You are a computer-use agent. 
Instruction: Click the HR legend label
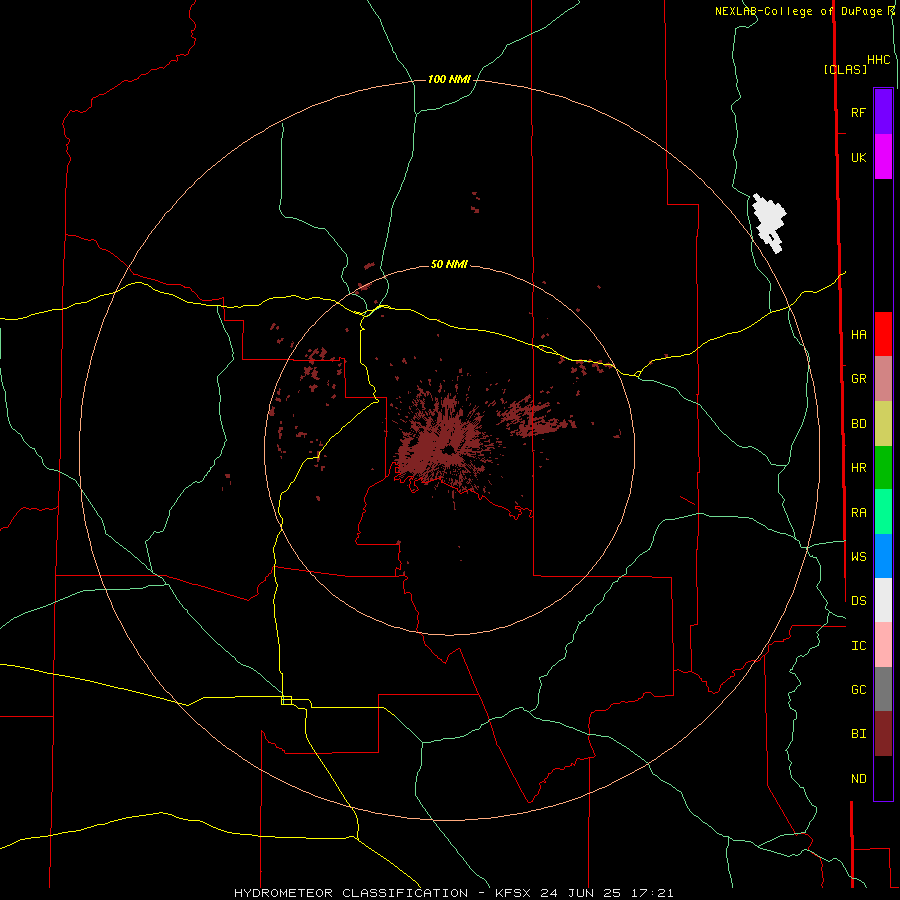(x=858, y=468)
